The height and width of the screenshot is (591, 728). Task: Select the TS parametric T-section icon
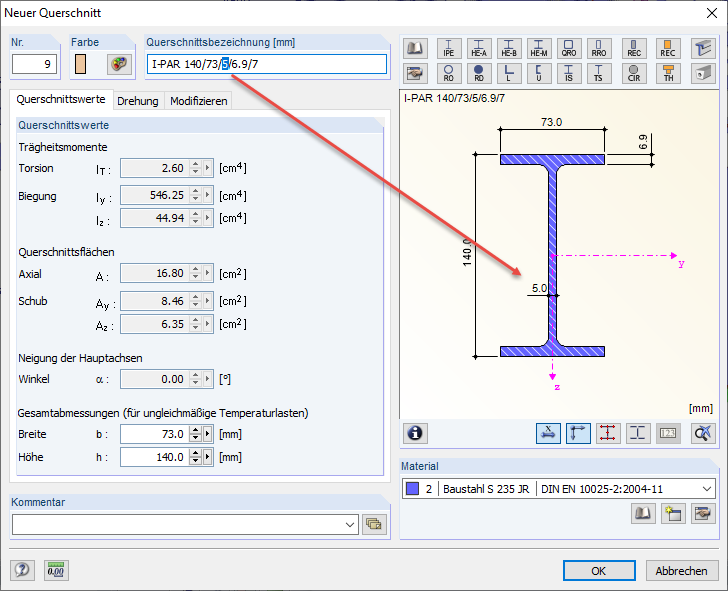[599, 73]
